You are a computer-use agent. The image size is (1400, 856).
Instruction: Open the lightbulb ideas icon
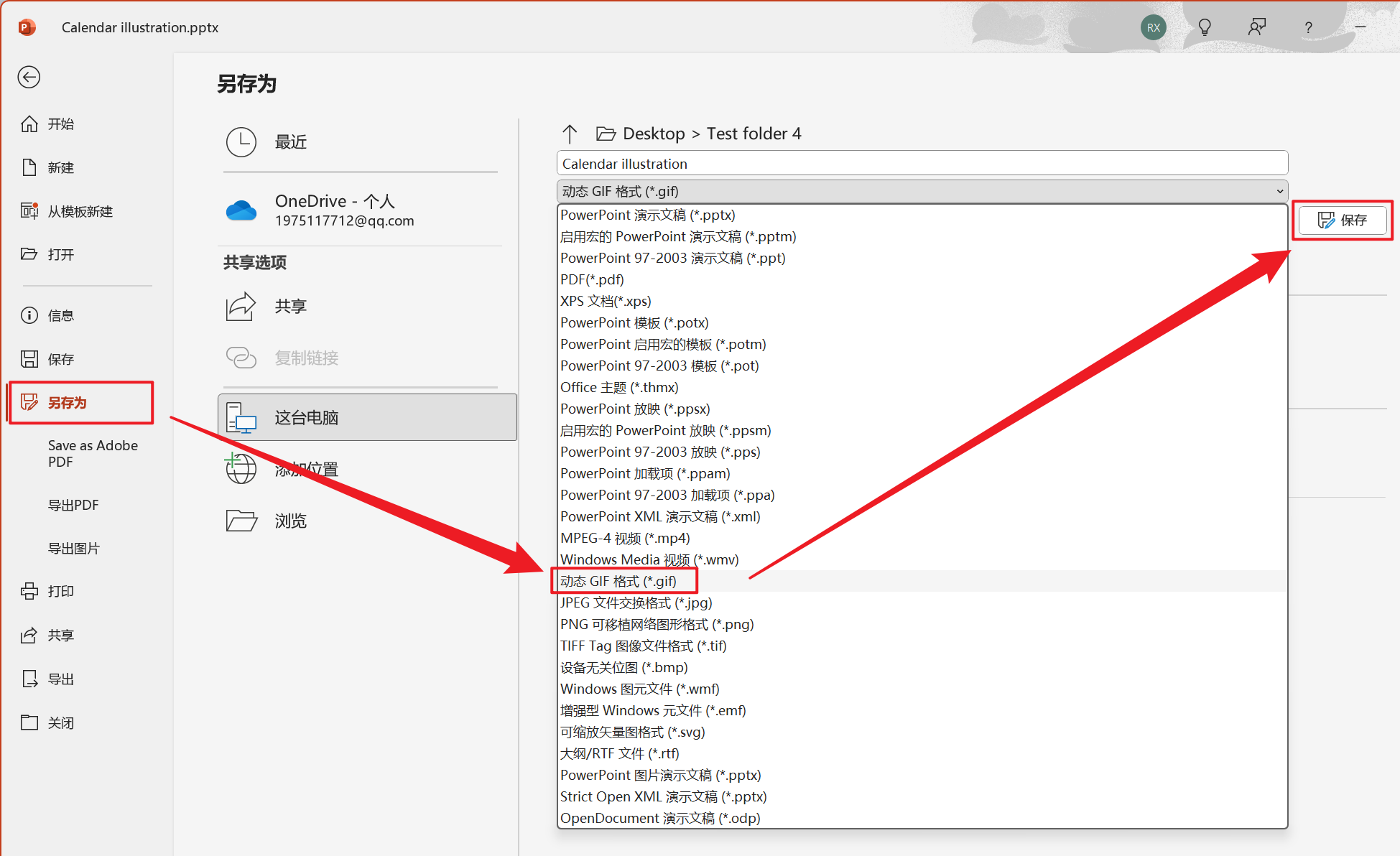(x=1205, y=27)
